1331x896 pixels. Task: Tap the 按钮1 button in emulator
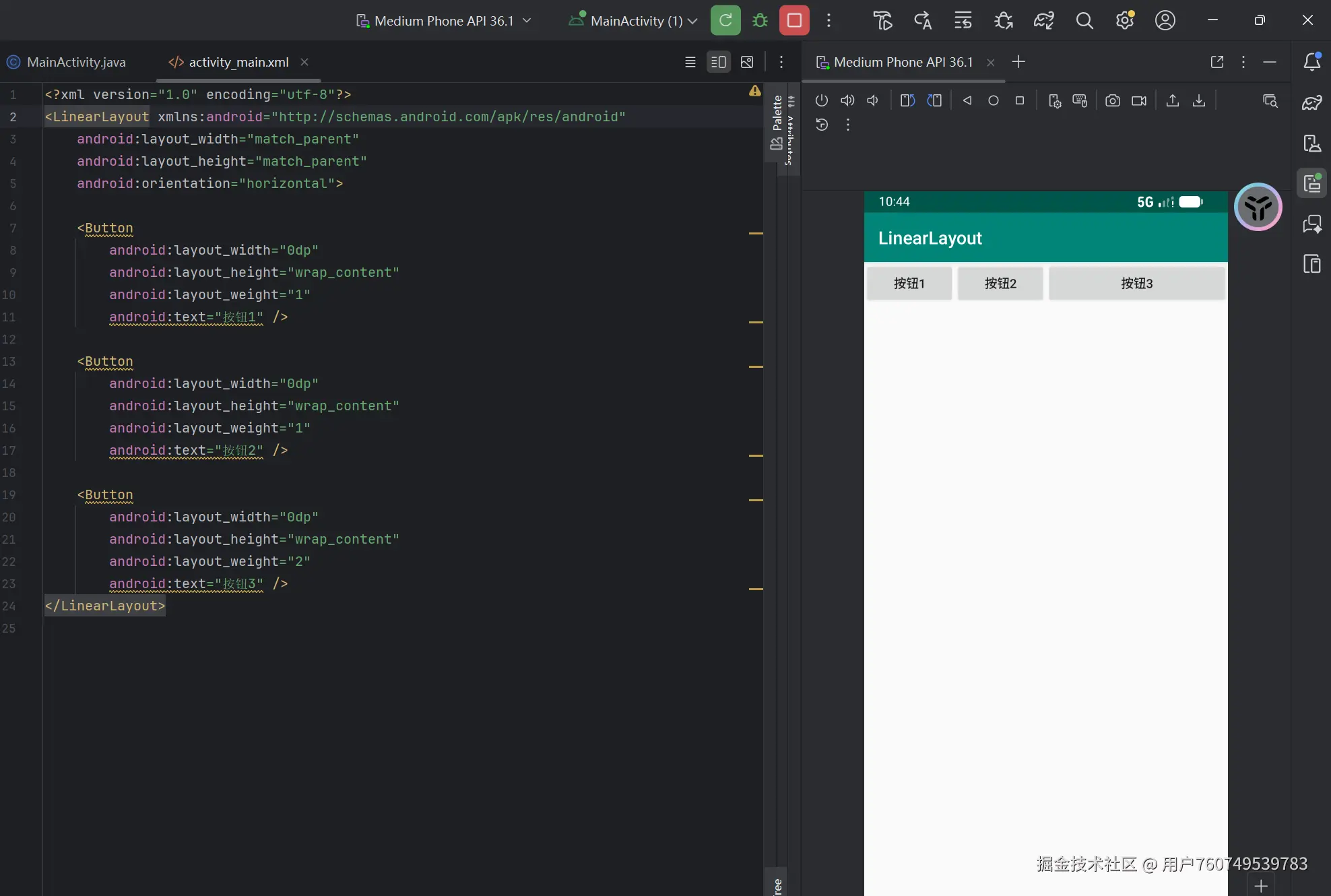tap(909, 283)
